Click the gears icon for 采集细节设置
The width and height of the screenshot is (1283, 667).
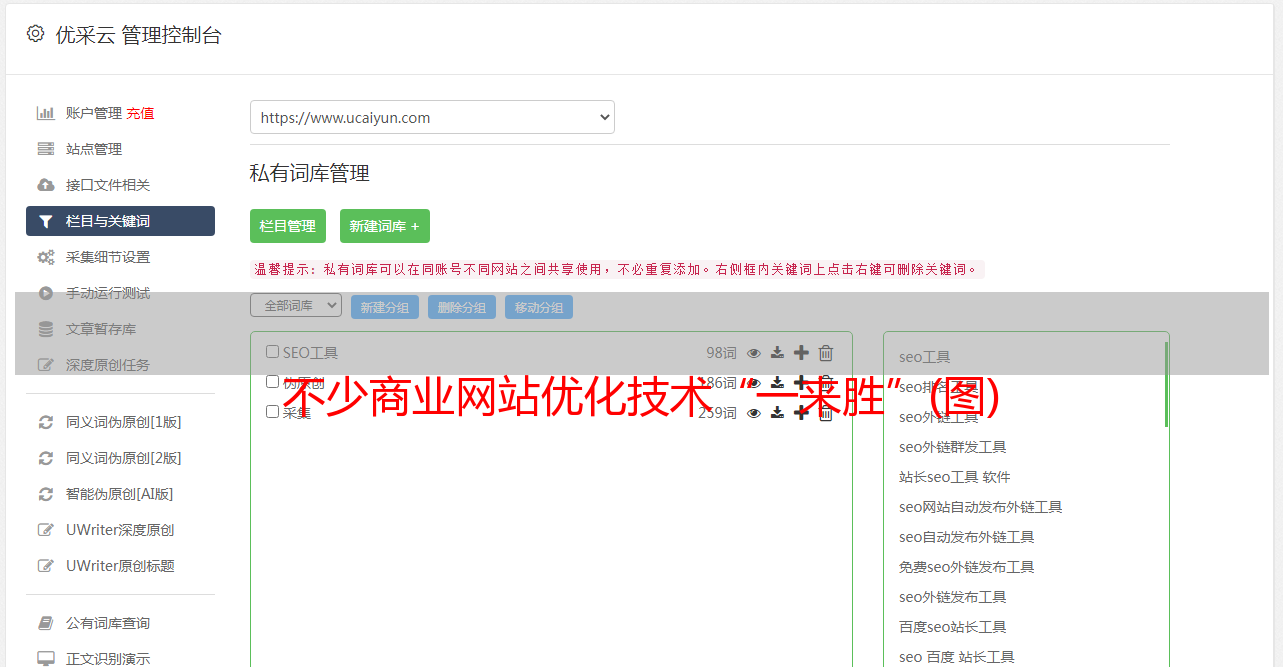pos(46,257)
